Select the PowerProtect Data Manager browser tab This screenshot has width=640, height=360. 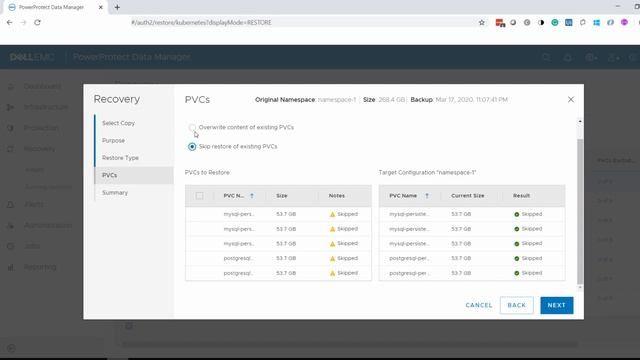[56, 7]
